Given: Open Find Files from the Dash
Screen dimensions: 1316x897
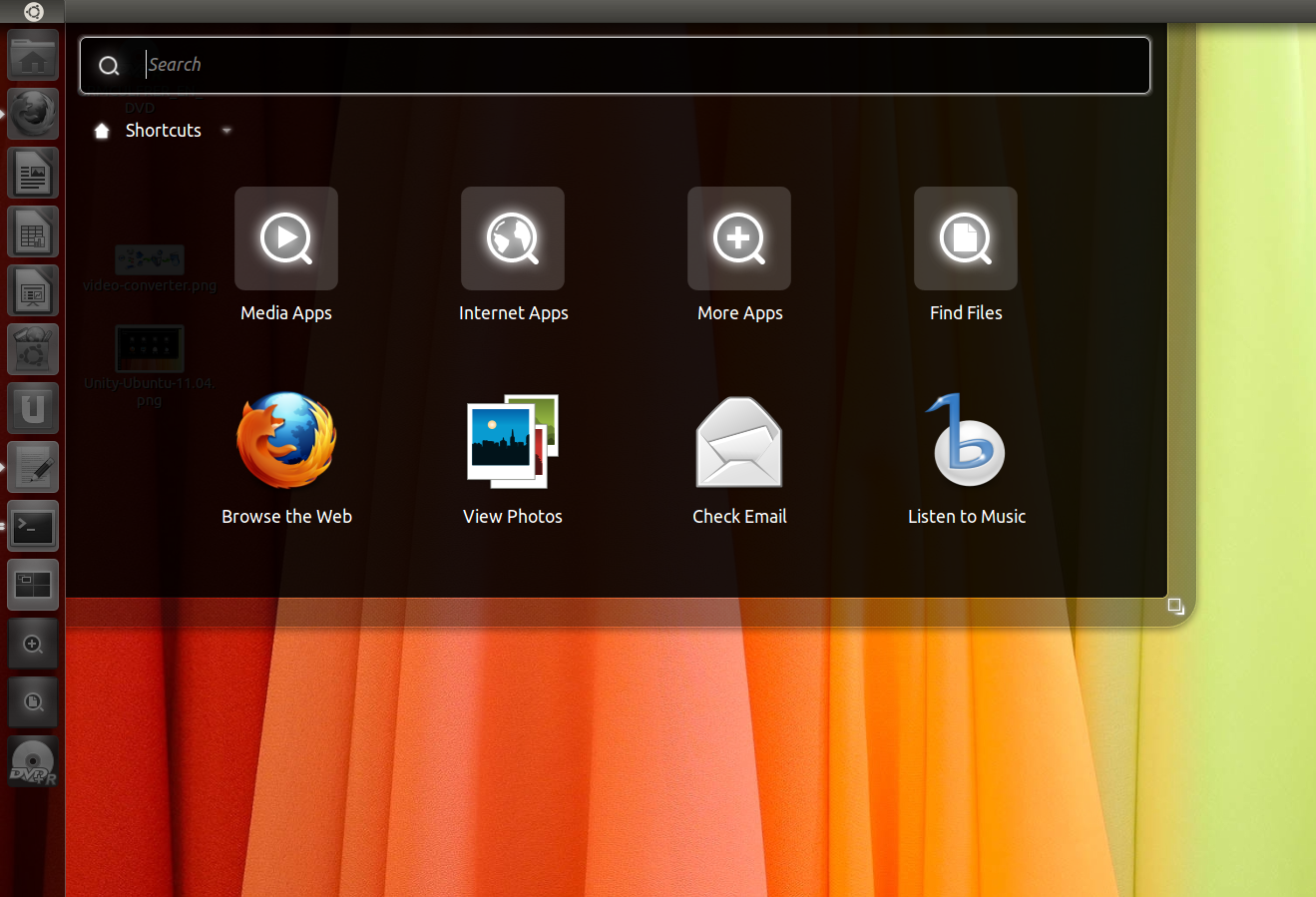Looking at the screenshot, I should (x=965, y=238).
